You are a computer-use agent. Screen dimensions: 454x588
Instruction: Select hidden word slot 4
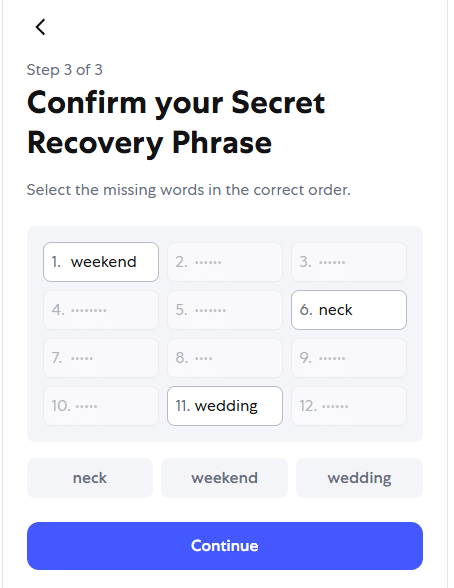click(101, 310)
